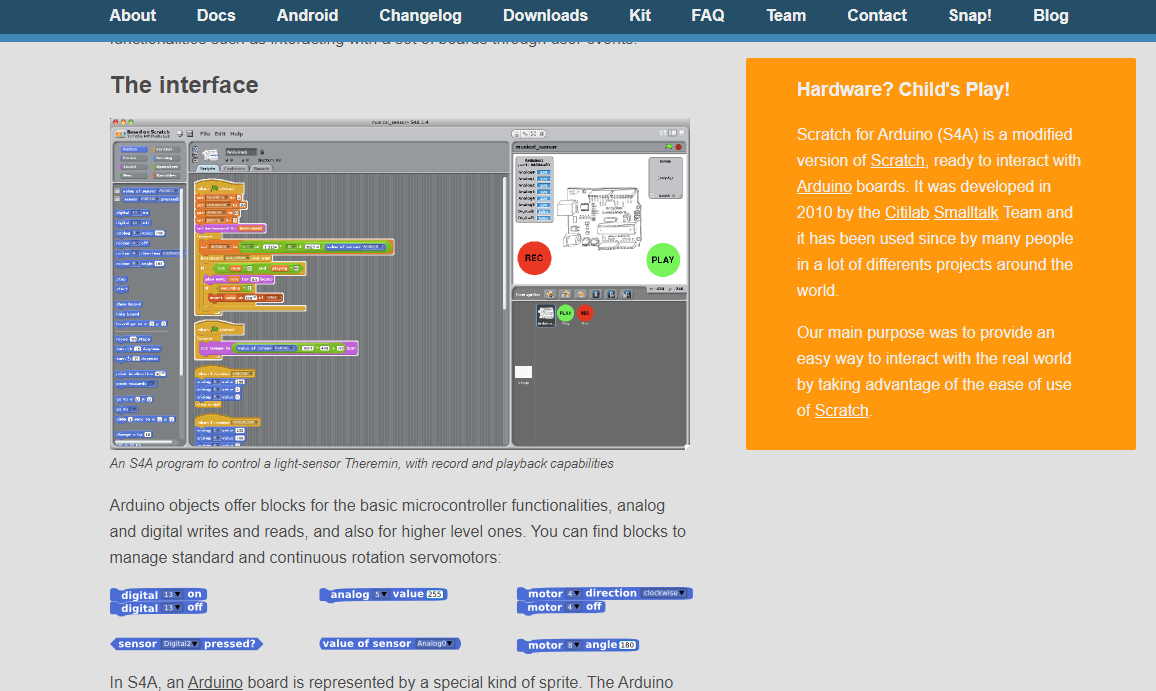This screenshot has width=1156, height=691.
Task: Follow the Scratch link ending the orange box
Action: click(841, 411)
